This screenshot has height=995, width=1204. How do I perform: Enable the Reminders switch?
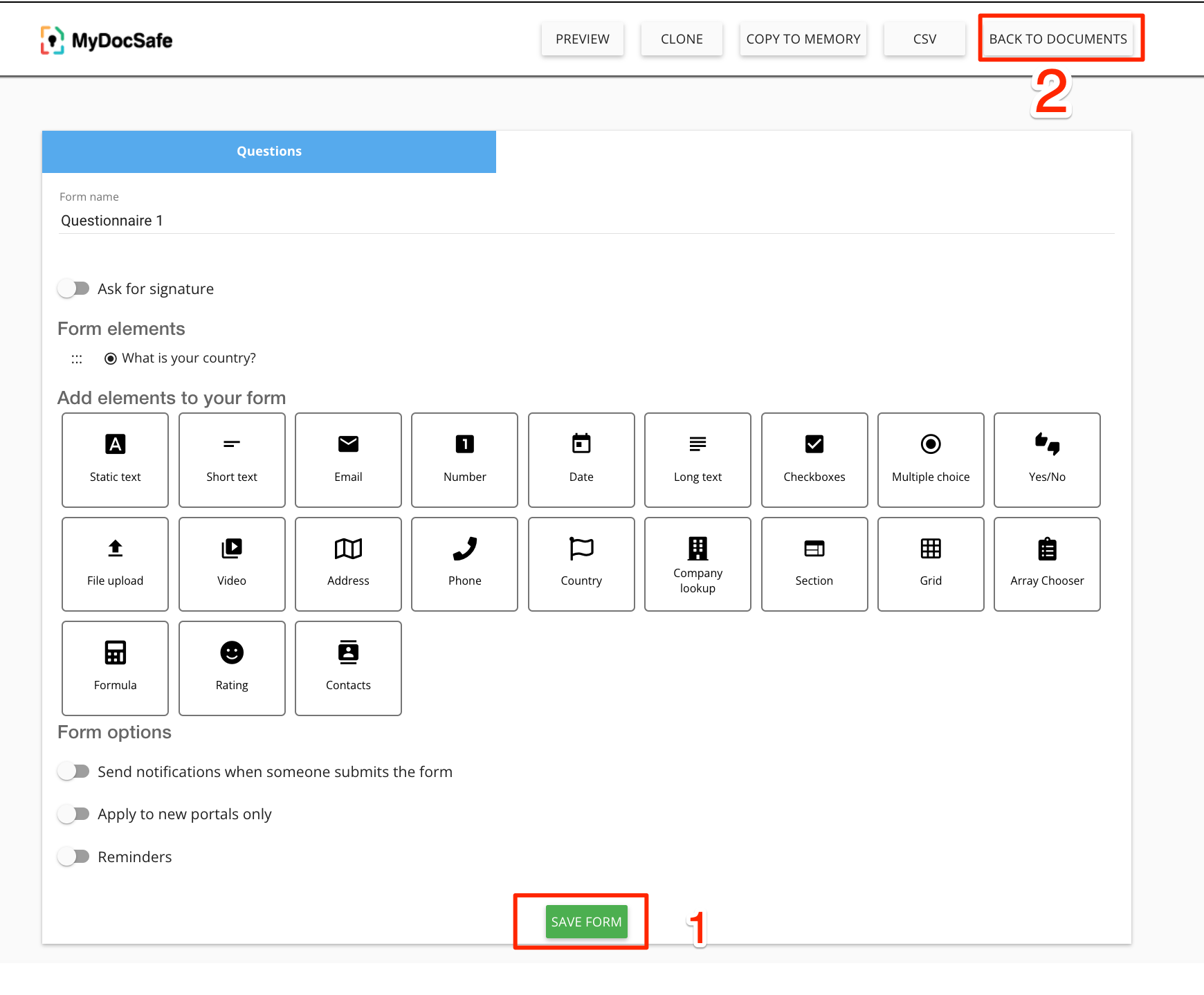coord(73,857)
